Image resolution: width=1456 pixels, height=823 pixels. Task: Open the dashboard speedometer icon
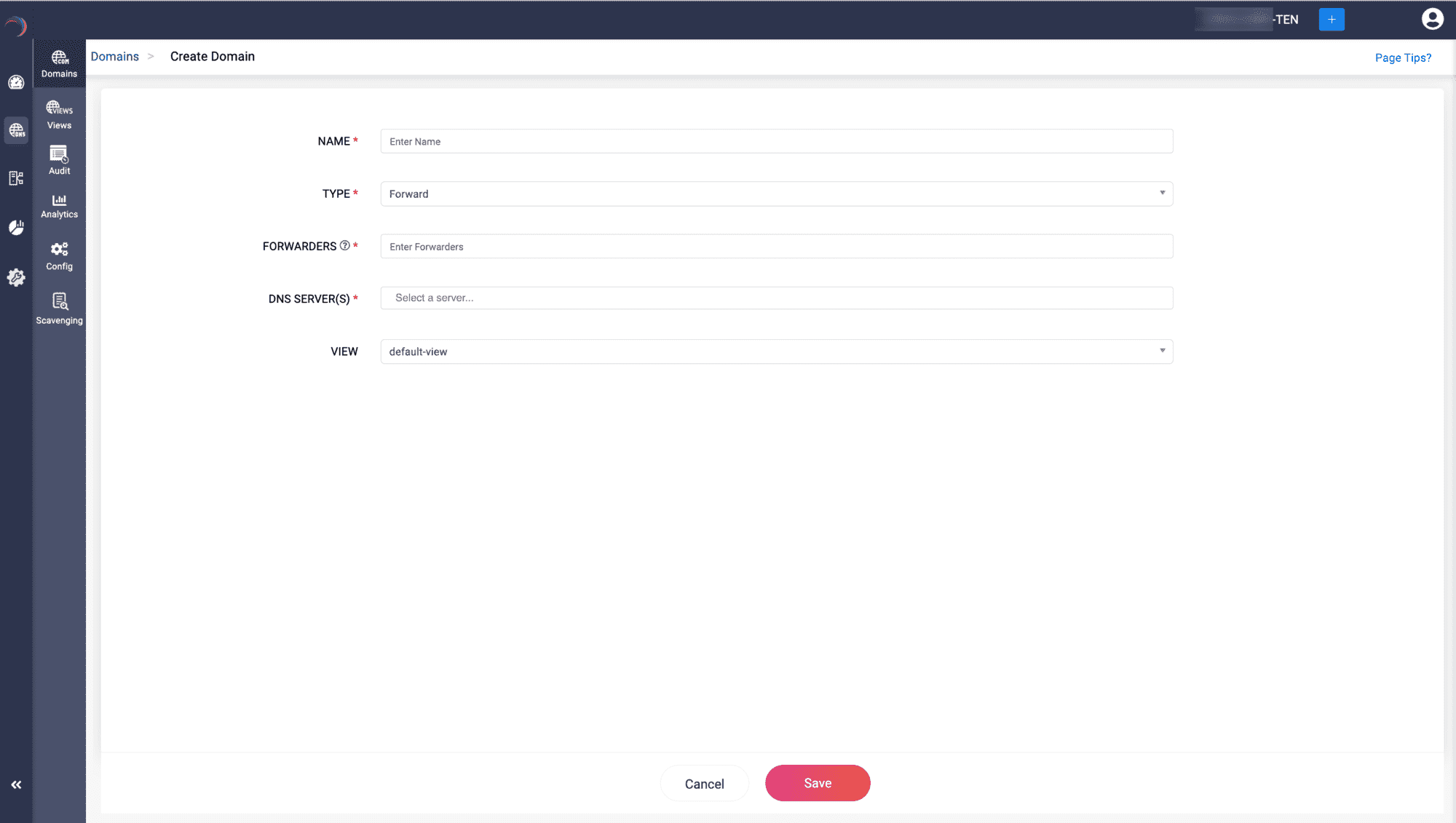(16, 82)
